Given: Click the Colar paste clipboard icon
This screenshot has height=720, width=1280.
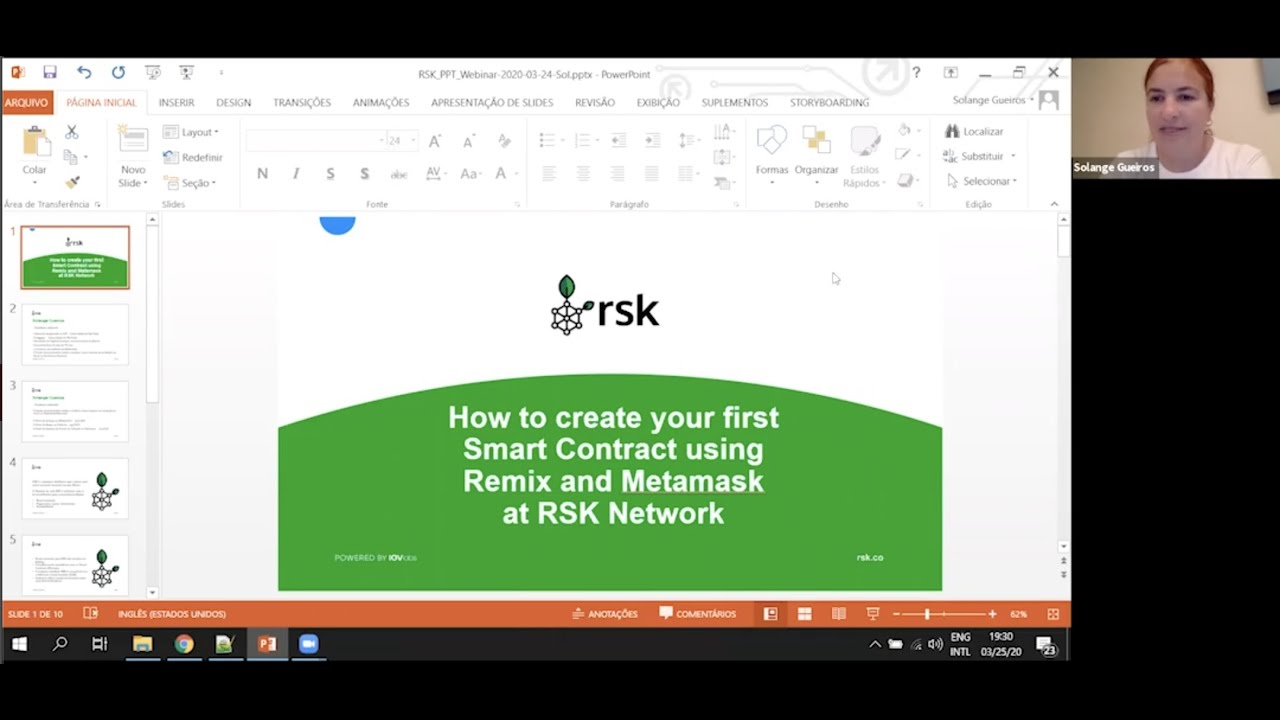Looking at the screenshot, I should pos(35,142).
